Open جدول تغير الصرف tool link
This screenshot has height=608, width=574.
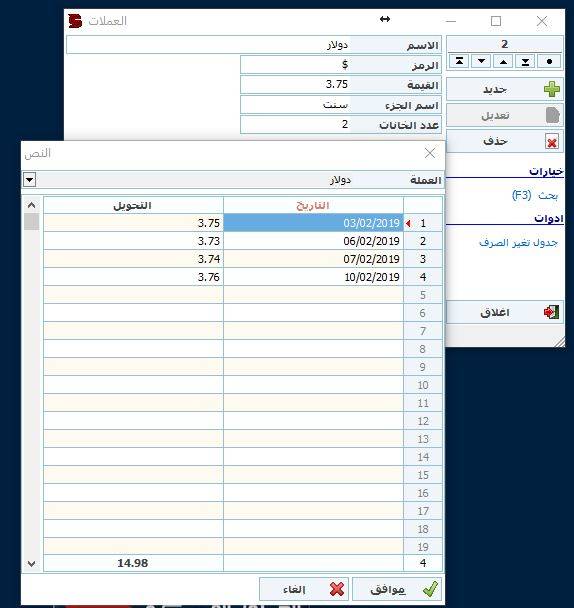pos(519,243)
